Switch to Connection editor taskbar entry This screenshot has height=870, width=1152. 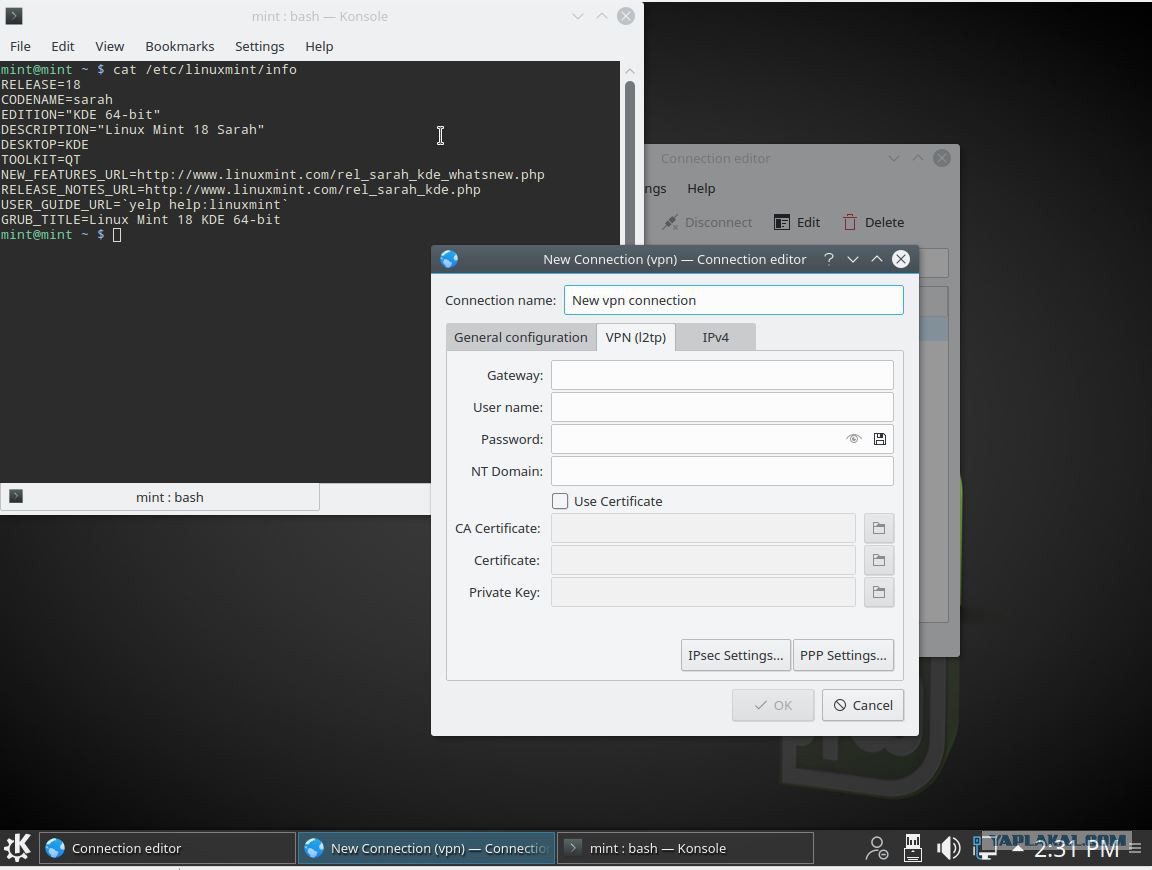(168, 849)
